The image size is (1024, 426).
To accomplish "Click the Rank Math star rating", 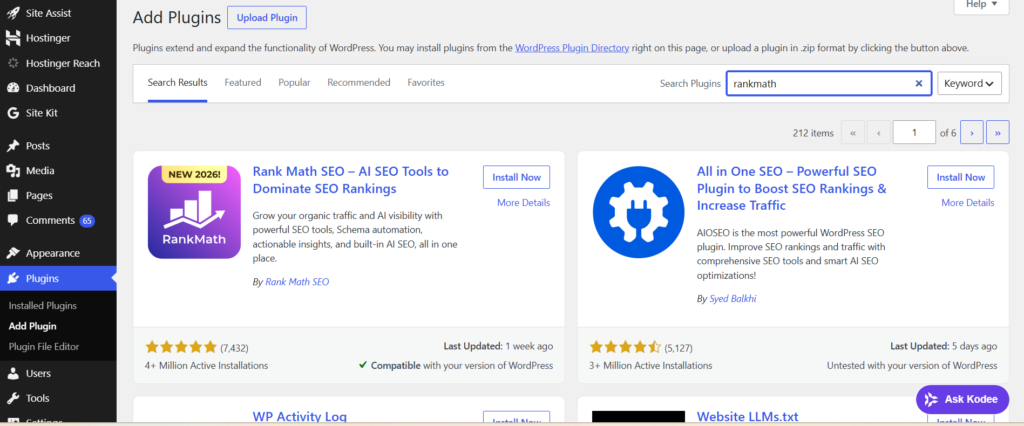I will click(181, 347).
